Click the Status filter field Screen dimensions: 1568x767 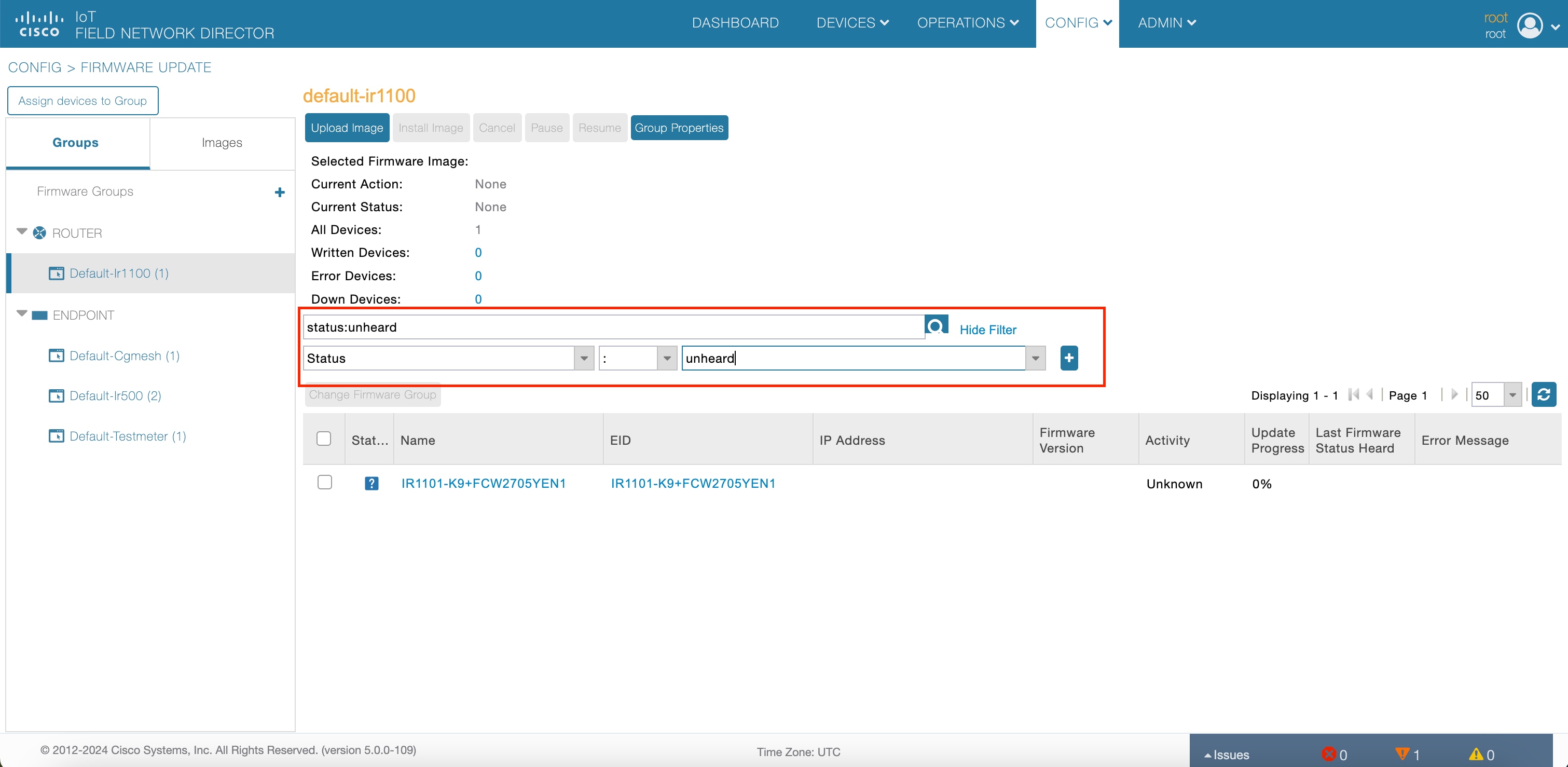point(438,358)
